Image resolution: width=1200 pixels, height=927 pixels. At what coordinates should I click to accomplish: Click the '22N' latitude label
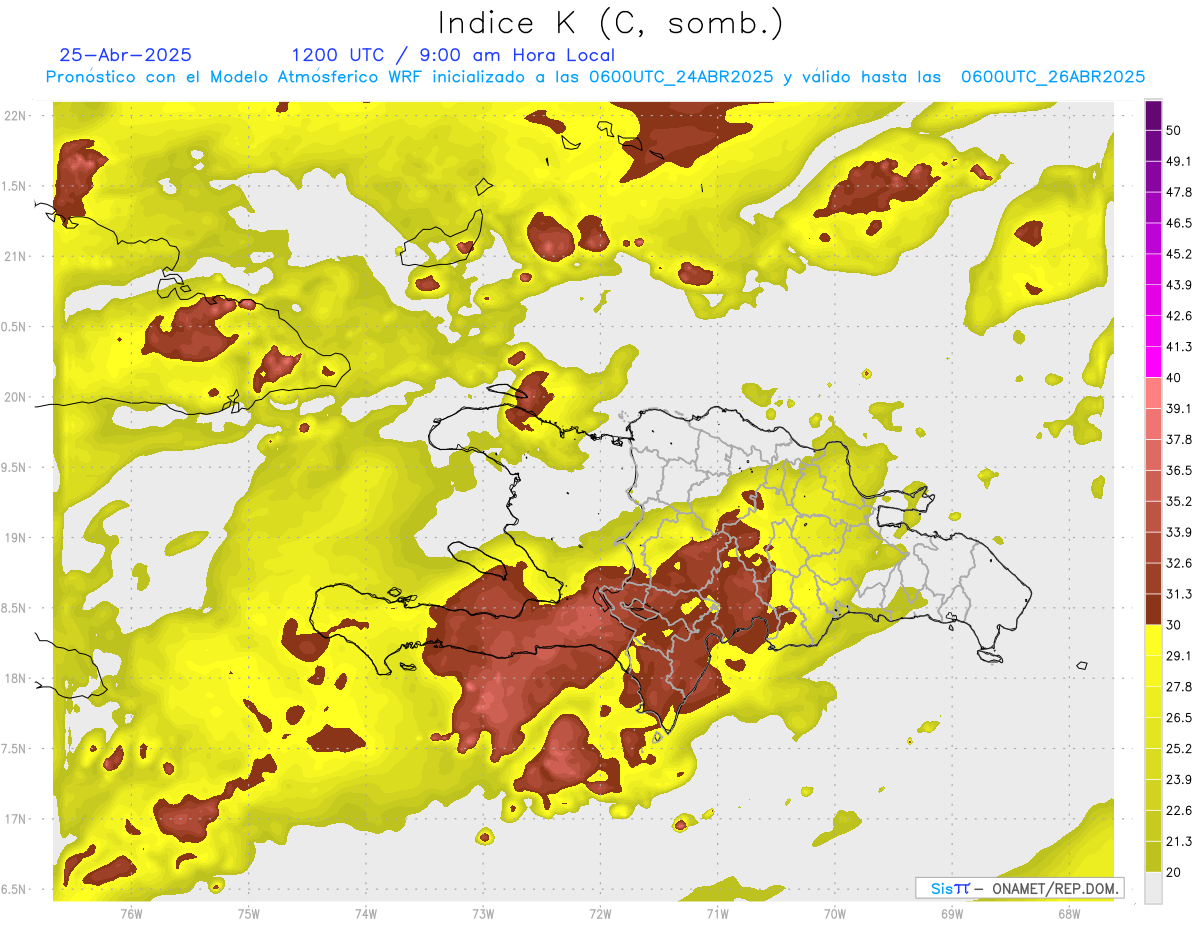[14, 115]
